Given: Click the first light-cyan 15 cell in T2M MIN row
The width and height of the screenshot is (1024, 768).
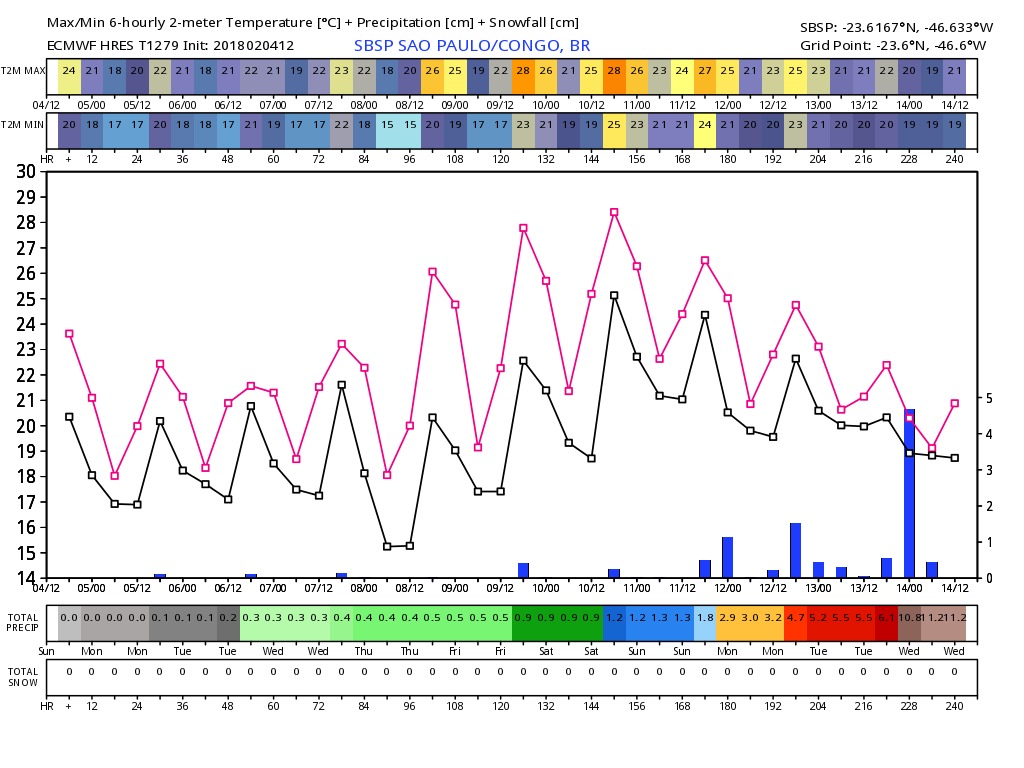Looking at the screenshot, I should 387,124.
